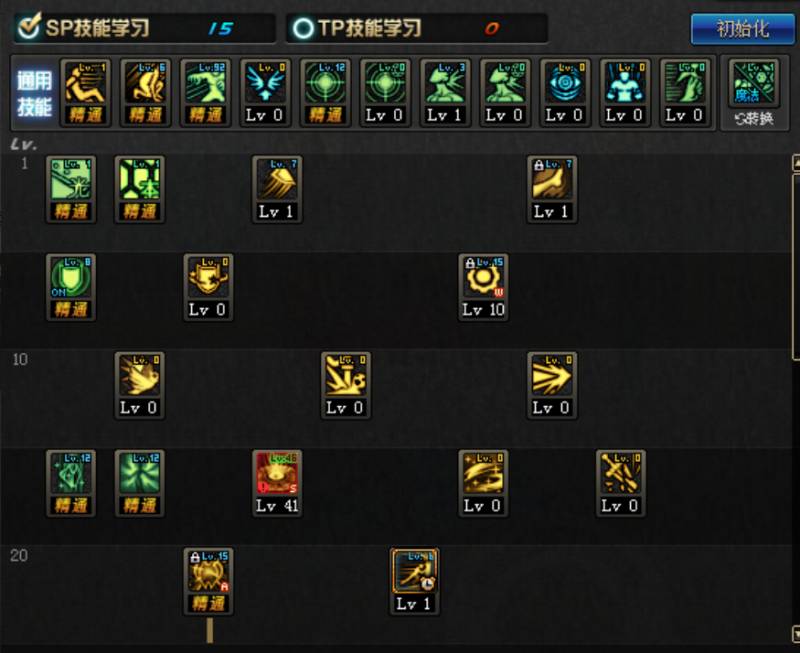The height and width of the screenshot is (653, 800).
Task: Click the crossed swords skill at Lv 0
Action: (x=620, y=483)
